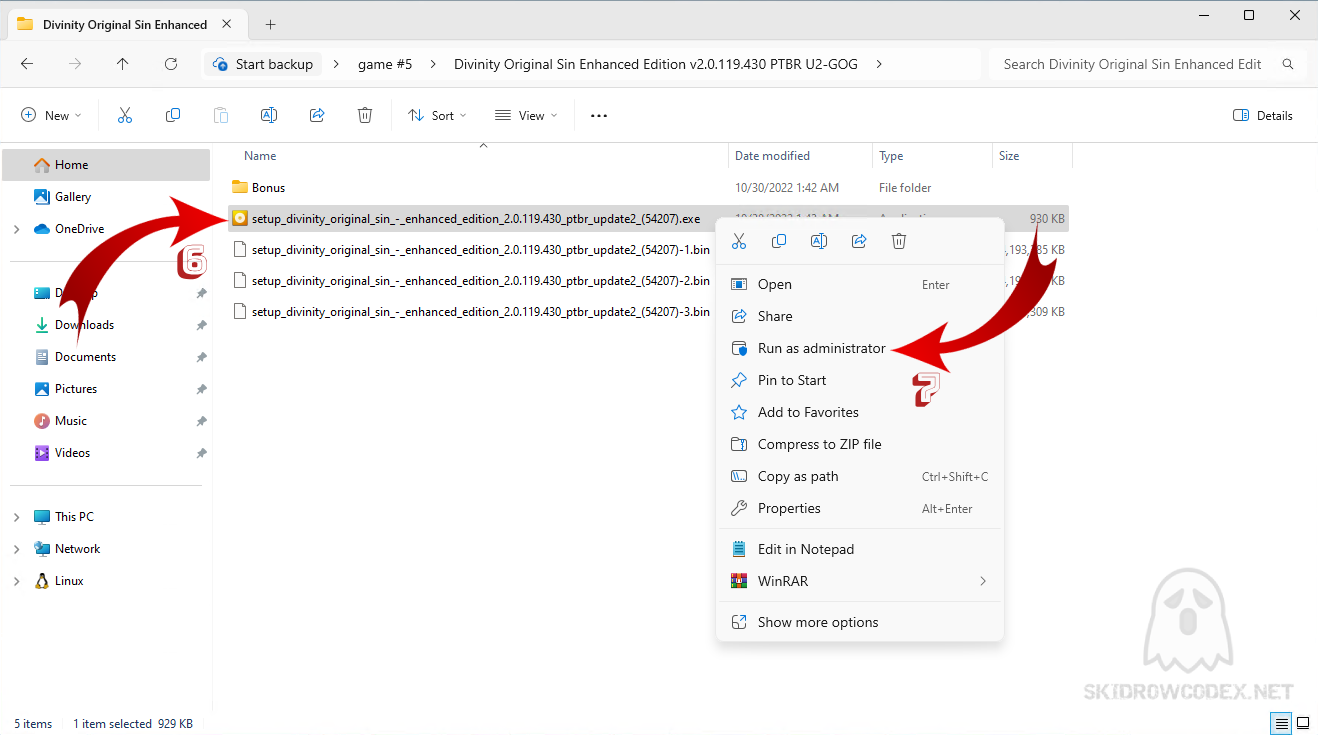Delete via the context menu trash icon
1318x735 pixels.
[899, 241]
